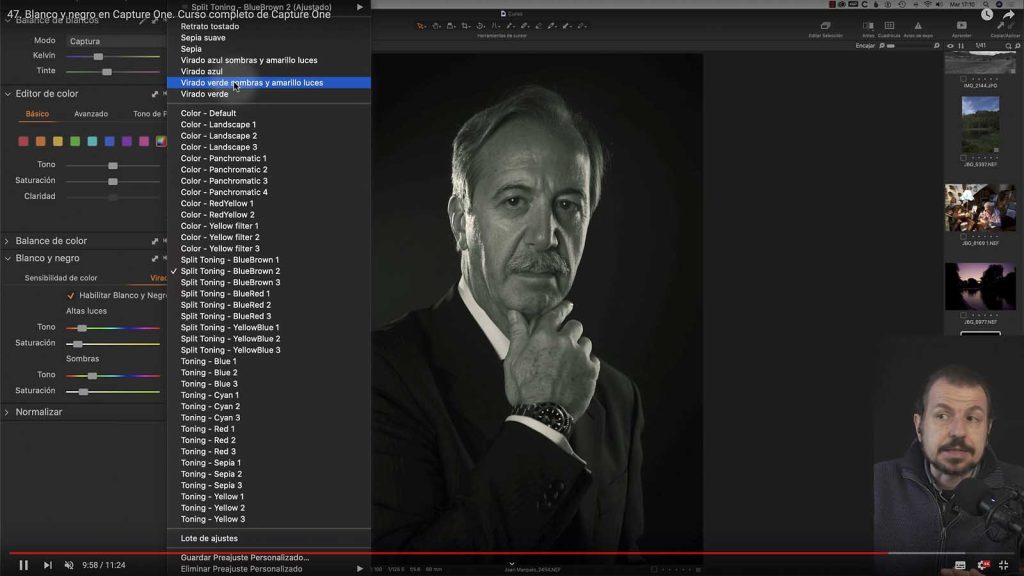This screenshot has width=1024, height=576.
Task: Open the Modo Captura dropdown
Action: pos(116,40)
